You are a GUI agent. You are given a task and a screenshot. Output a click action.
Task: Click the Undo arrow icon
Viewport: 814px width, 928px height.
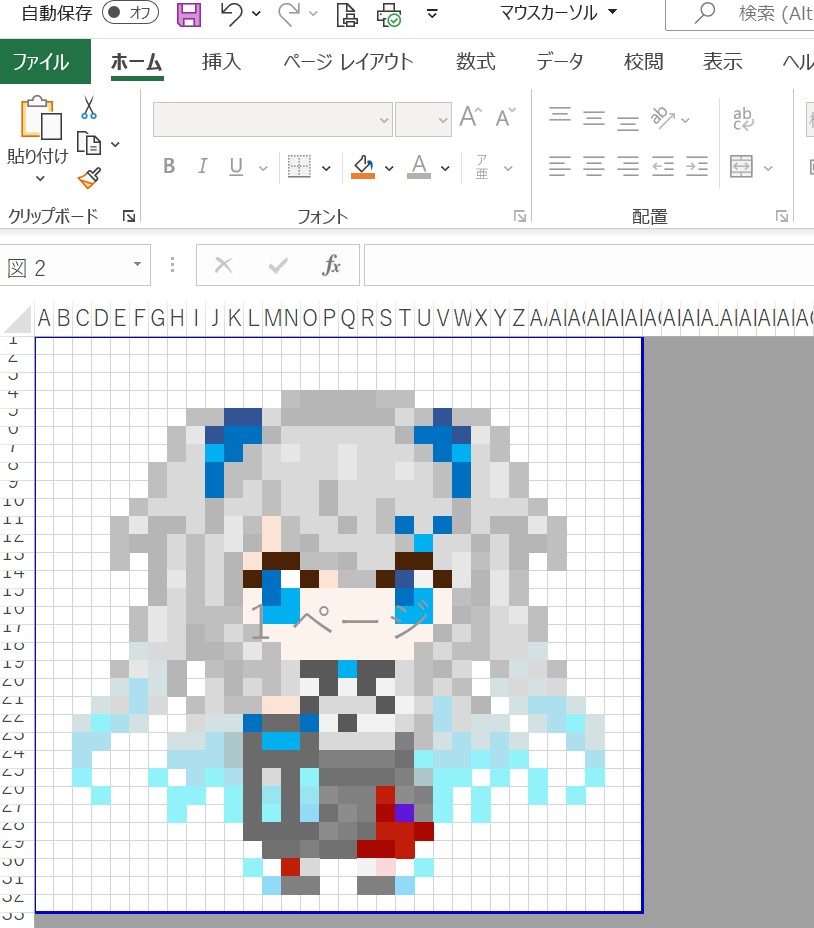pyautogui.click(x=231, y=14)
